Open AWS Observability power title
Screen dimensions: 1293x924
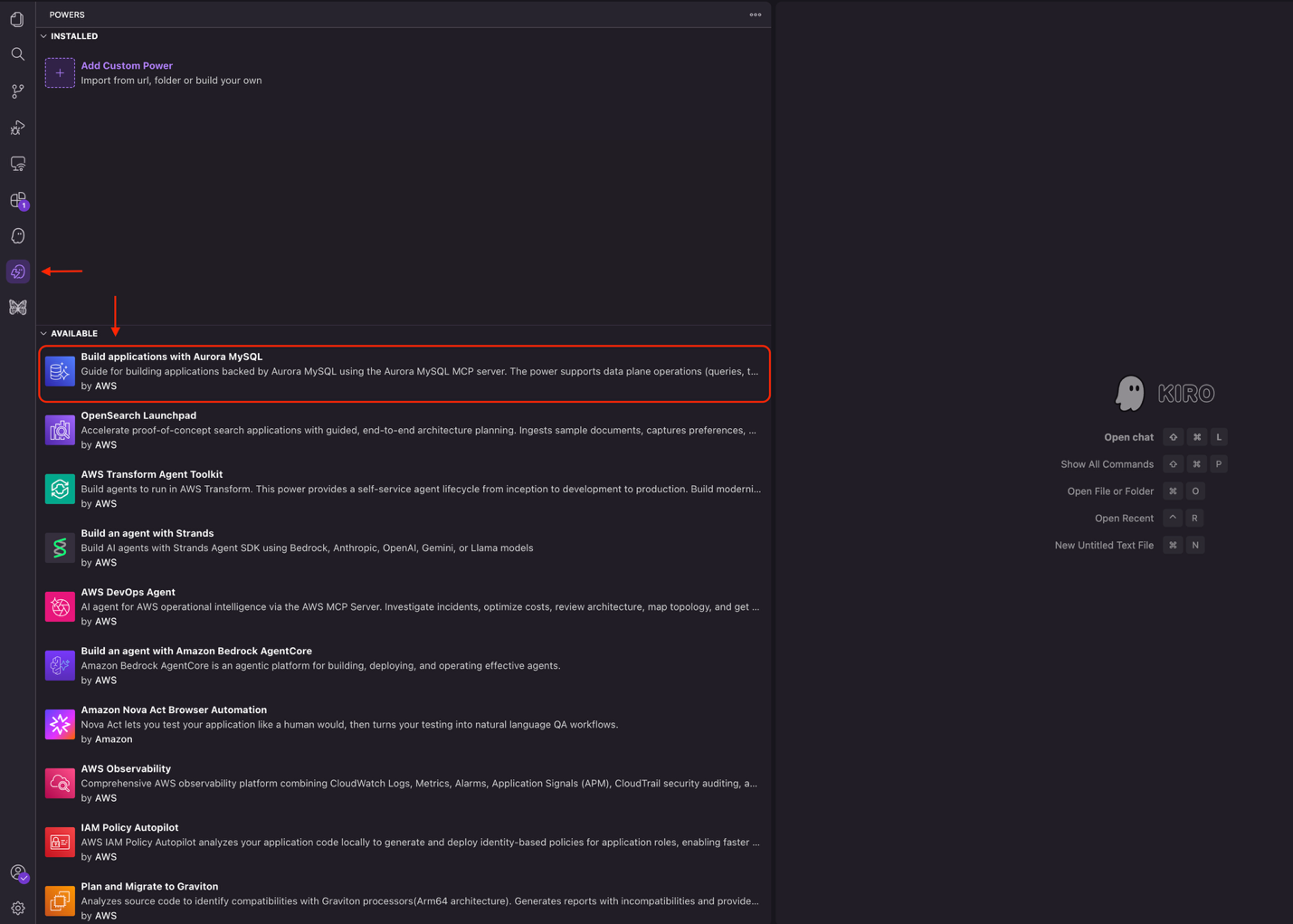pos(126,768)
